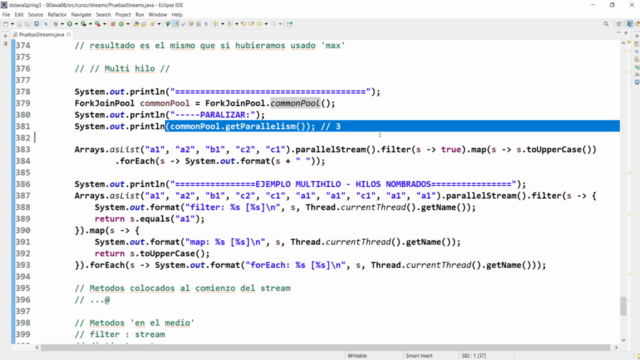Click the vertical scrollbar up arrow
This screenshot has height=360, width=640.
[x=623, y=43]
